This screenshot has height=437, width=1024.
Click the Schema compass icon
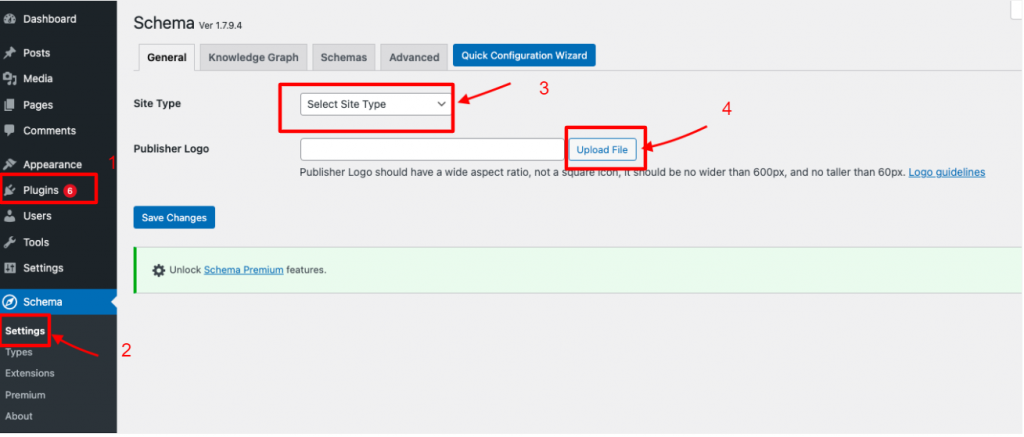(9, 302)
